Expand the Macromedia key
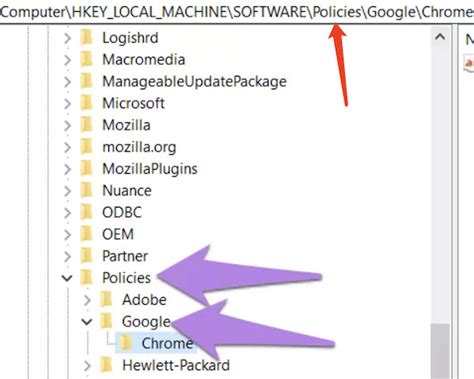The height and width of the screenshot is (379, 474). (67, 60)
